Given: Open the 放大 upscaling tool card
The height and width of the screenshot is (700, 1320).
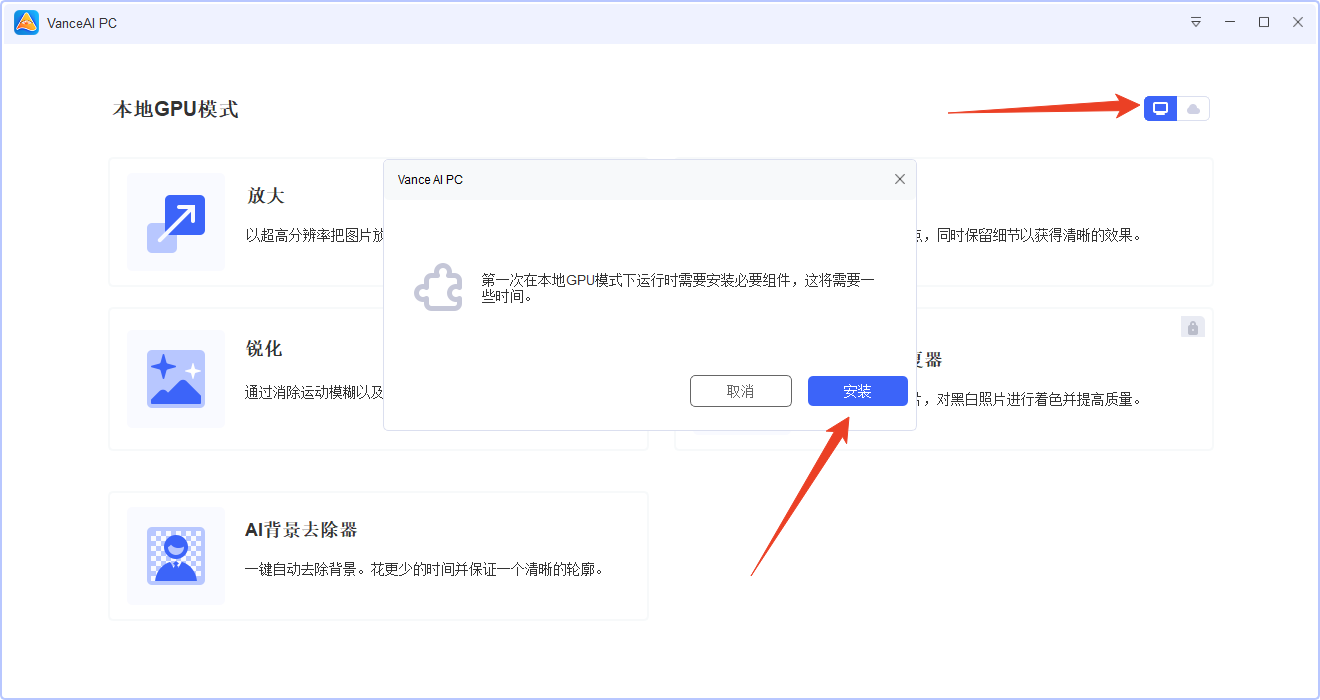Looking at the screenshot, I should point(300,222).
